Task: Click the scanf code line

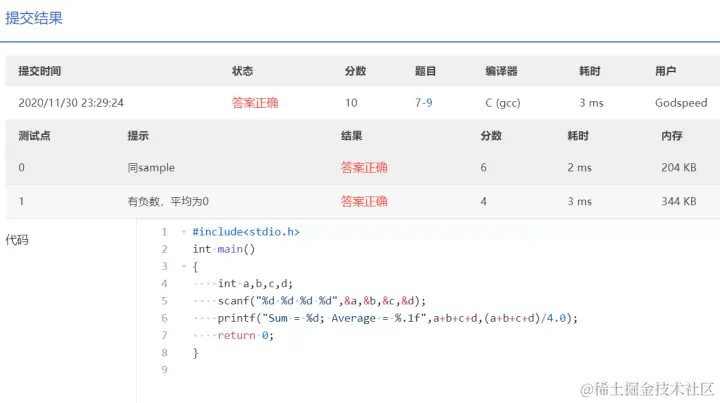Action: [321, 301]
